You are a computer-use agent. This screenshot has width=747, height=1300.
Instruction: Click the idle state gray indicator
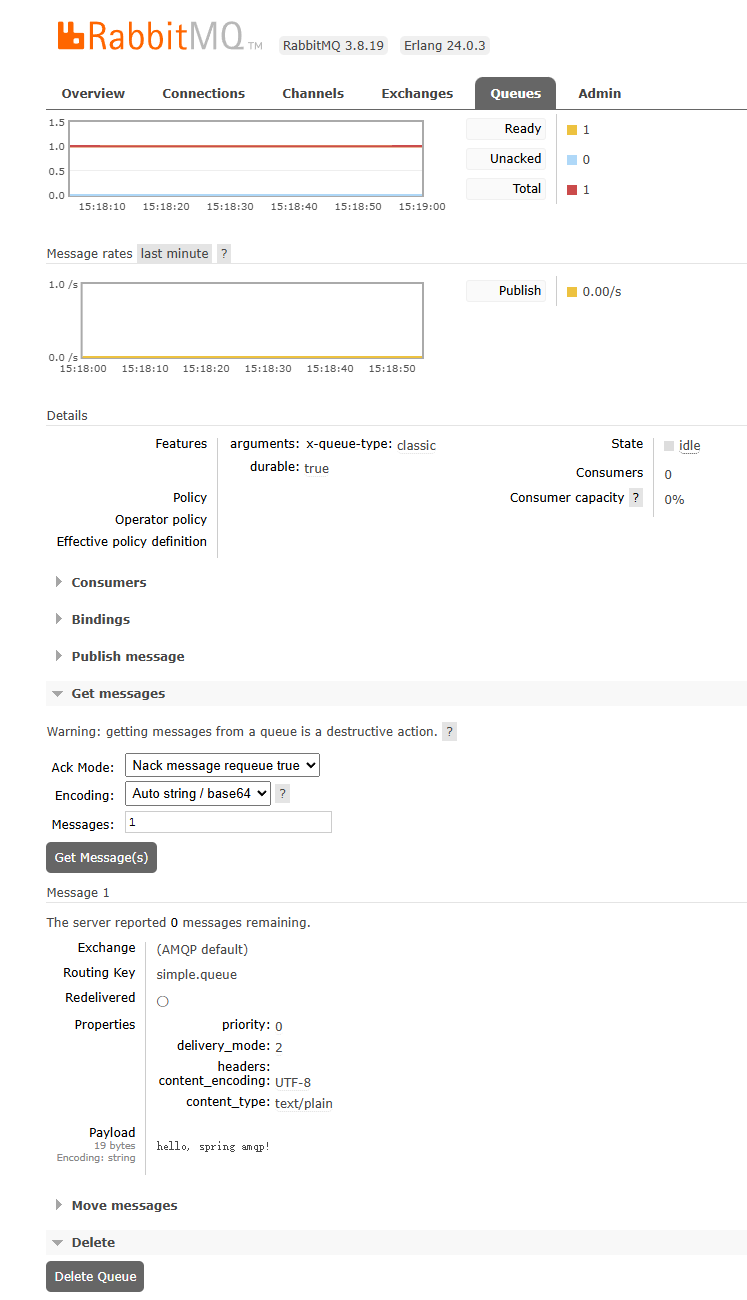pos(669,446)
